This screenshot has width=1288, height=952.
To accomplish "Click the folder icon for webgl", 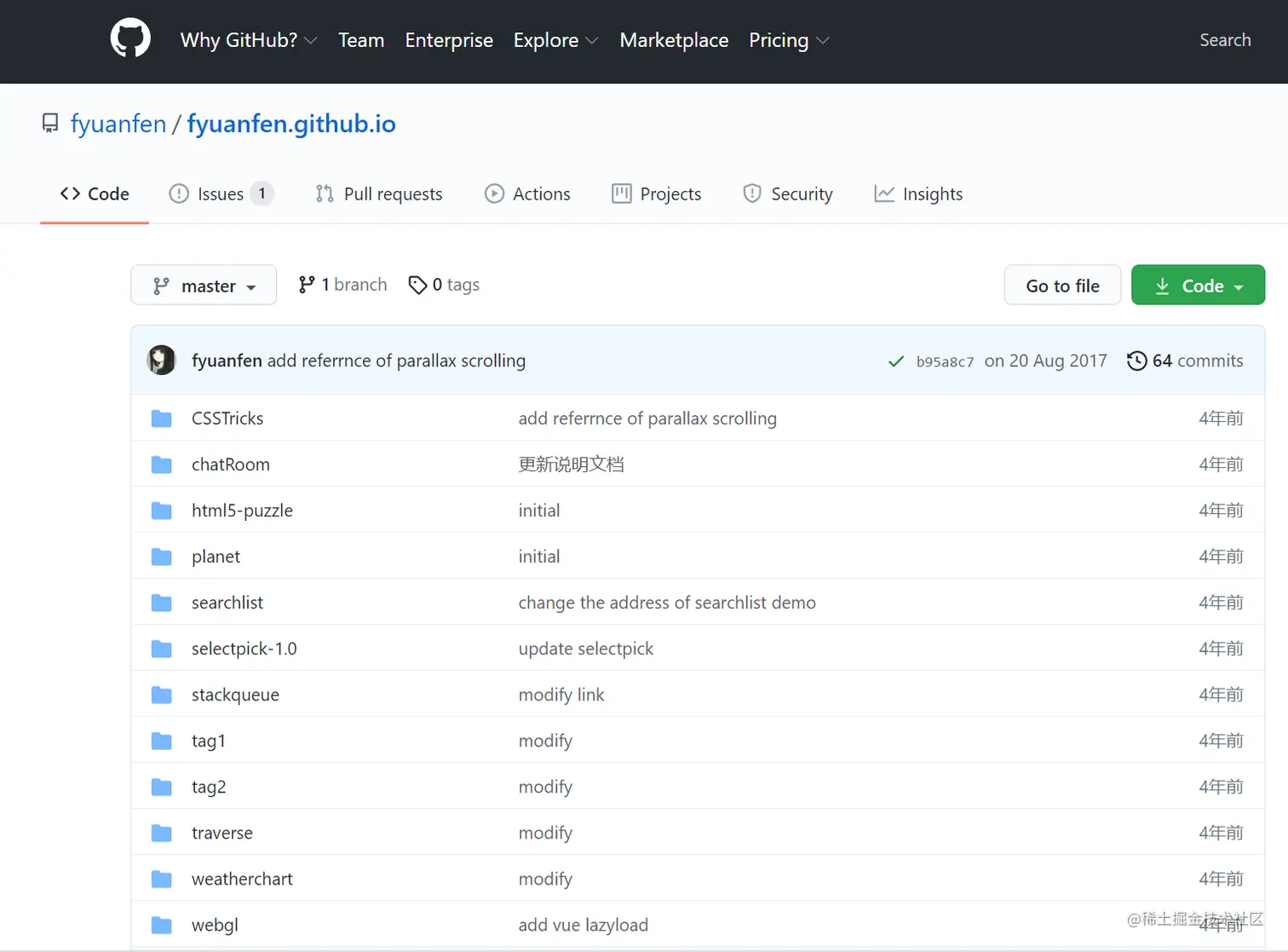I will (161, 925).
